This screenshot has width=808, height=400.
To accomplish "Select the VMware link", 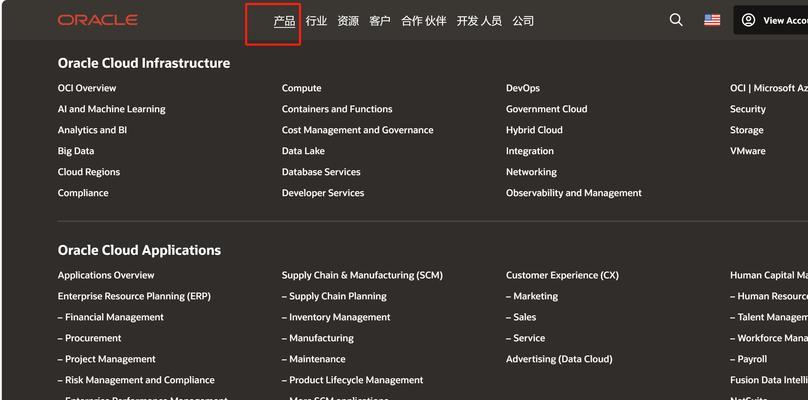I will point(748,151).
